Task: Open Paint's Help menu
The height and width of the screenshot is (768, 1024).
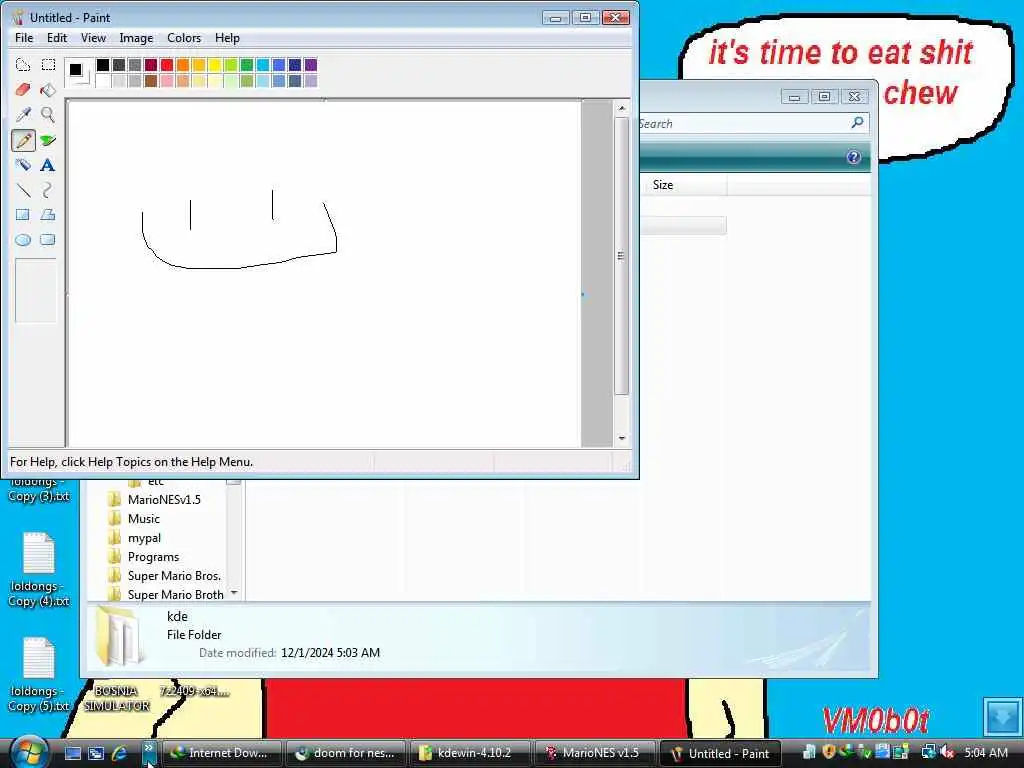Action: (x=227, y=38)
